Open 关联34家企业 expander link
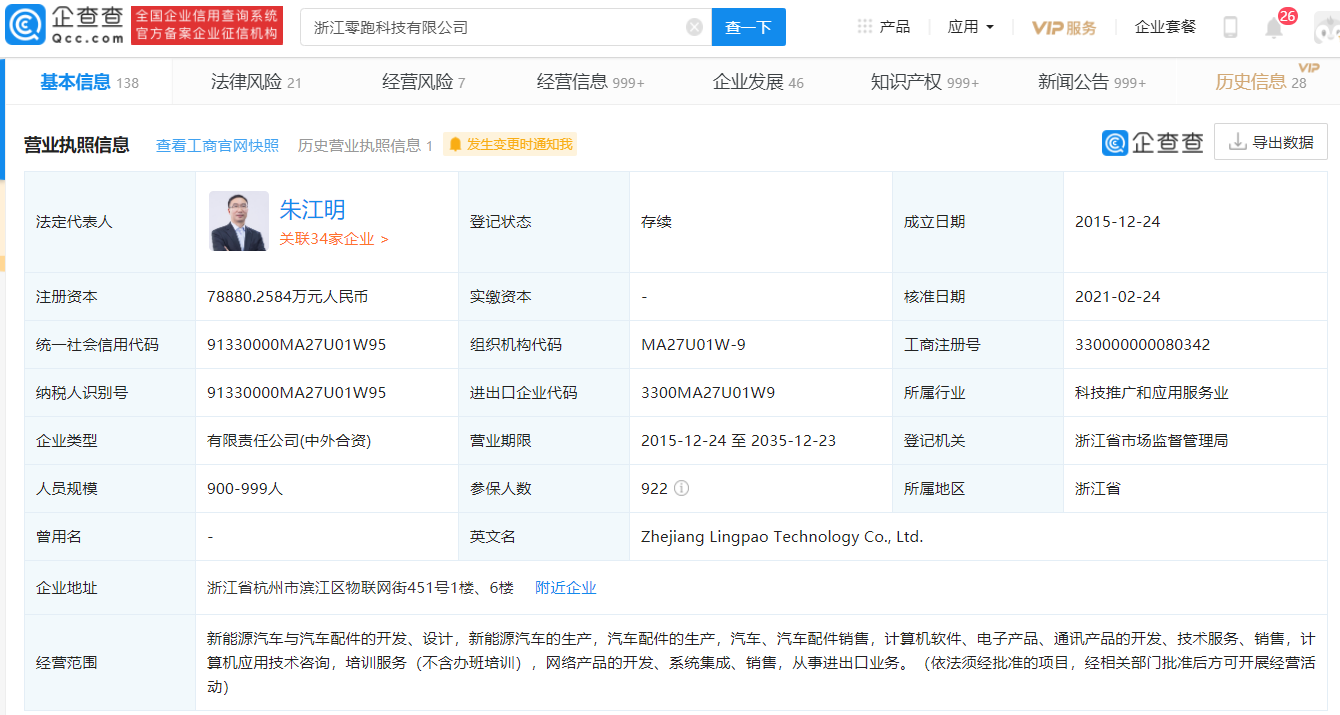This screenshot has height=715, width=1340. (334, 239)
